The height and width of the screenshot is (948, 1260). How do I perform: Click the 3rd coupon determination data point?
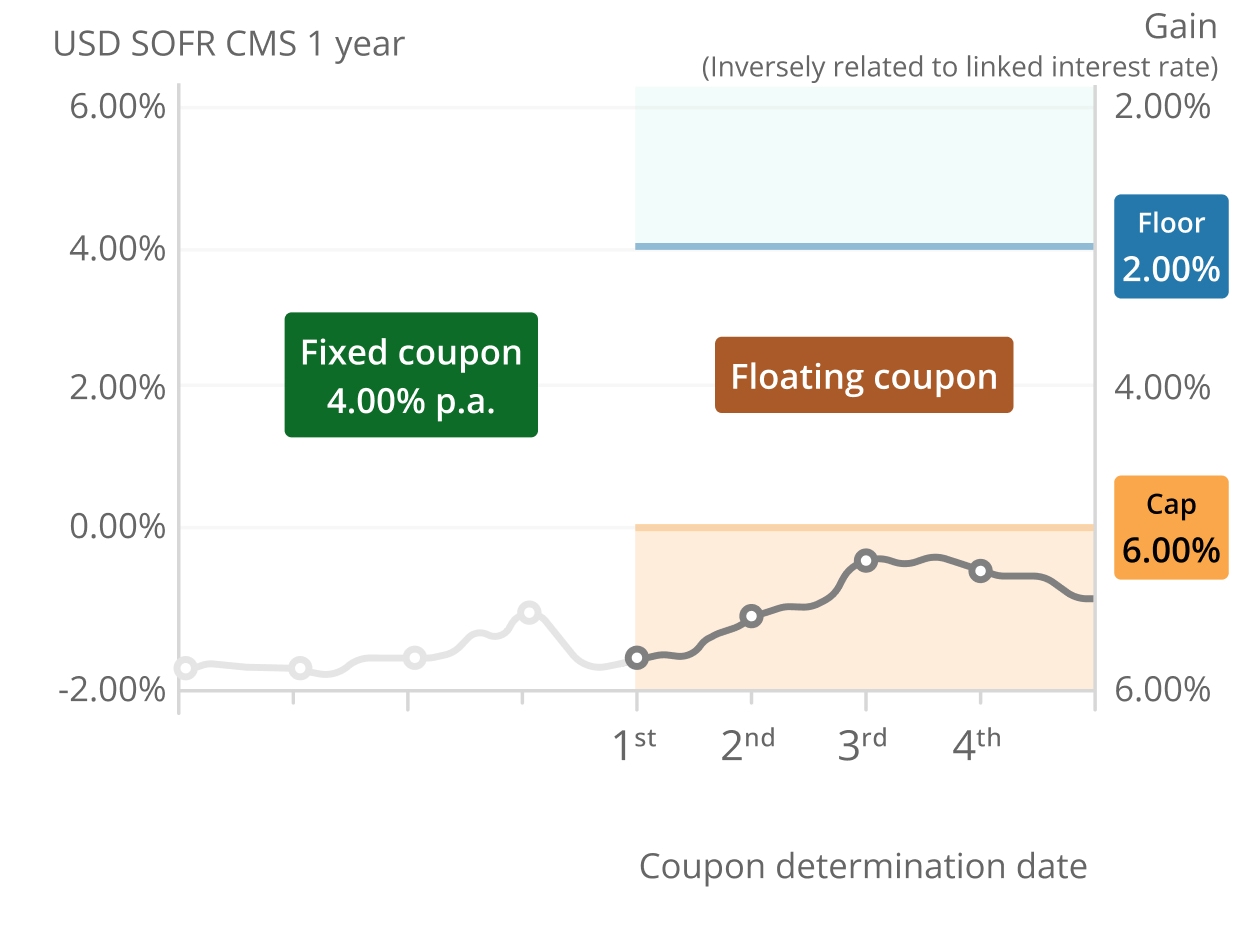[867, 560]
